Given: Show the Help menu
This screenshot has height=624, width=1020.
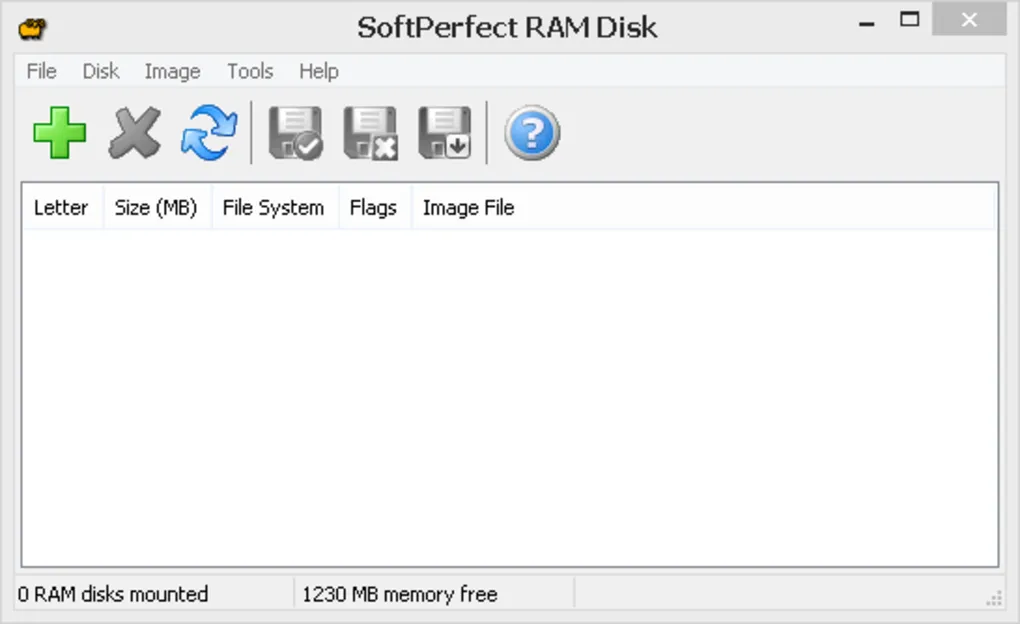Looking at the screenshot, I should point(319,72).
